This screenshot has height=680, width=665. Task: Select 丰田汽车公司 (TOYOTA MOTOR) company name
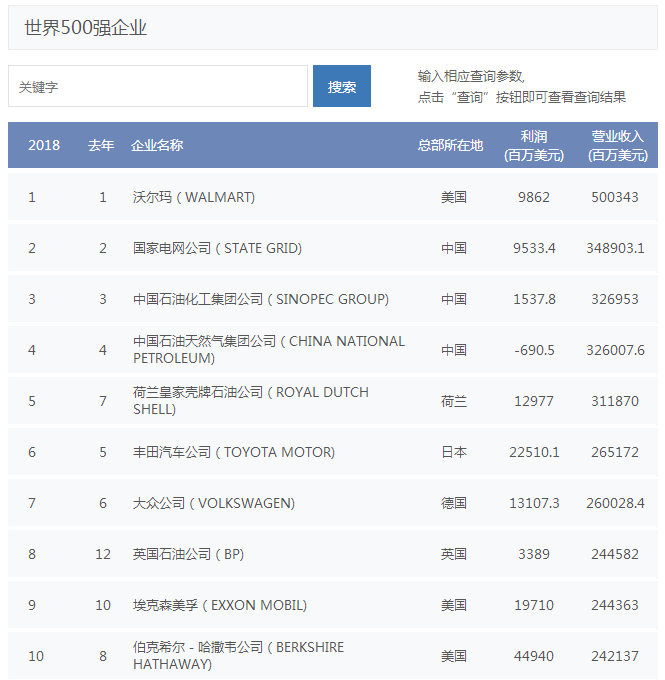coord(234,452)
